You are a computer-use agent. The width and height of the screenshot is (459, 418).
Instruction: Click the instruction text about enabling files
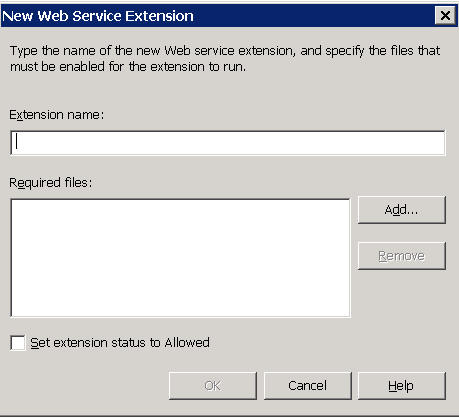click(x=225, y=58)
